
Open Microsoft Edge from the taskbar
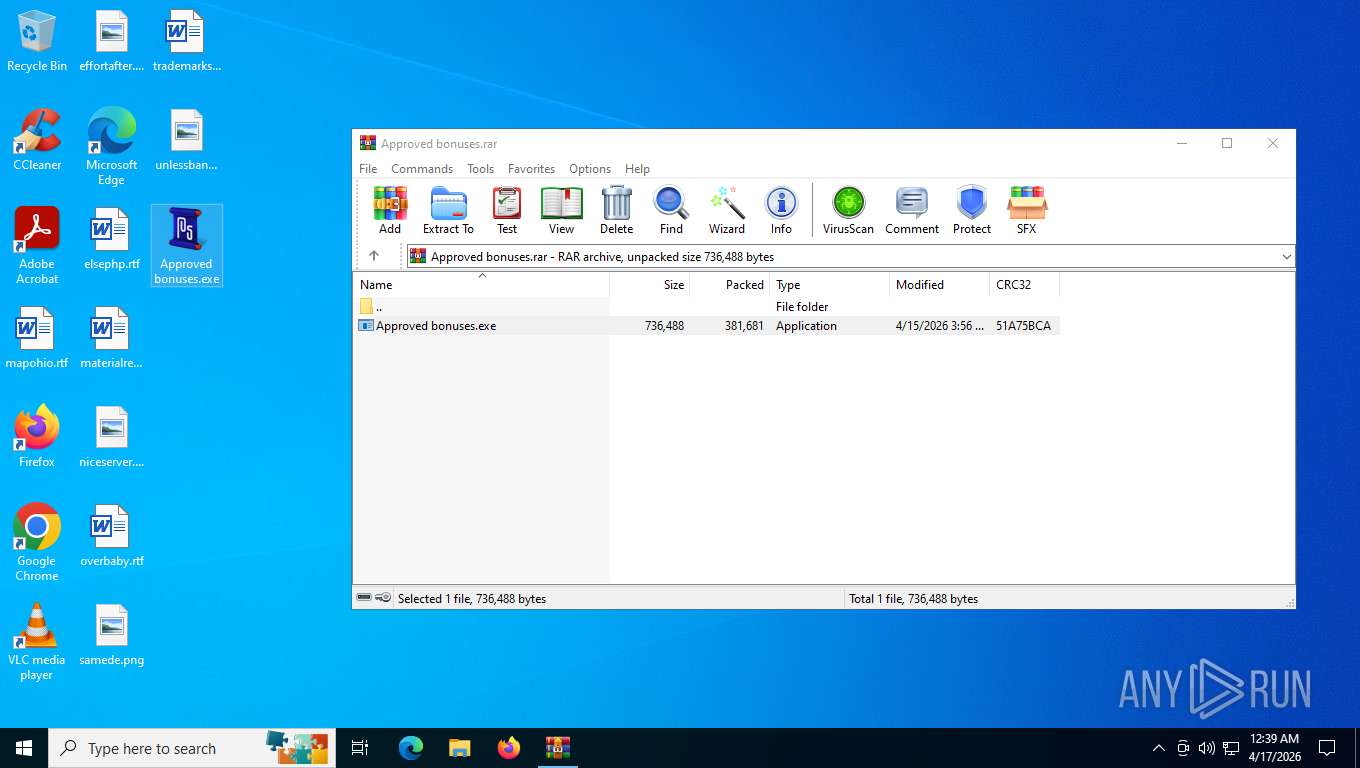[x=410, y=748]
